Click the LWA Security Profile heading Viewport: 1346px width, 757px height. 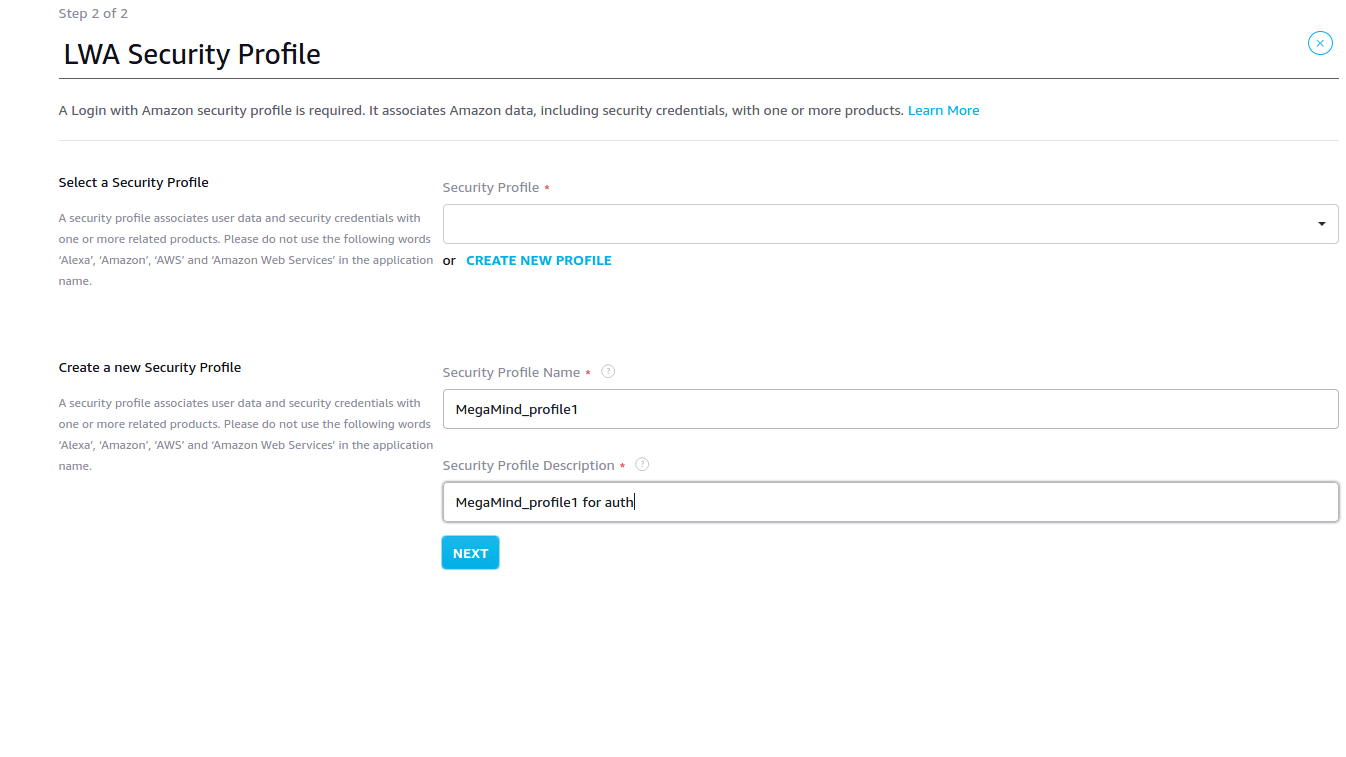[x=191, y=54]
